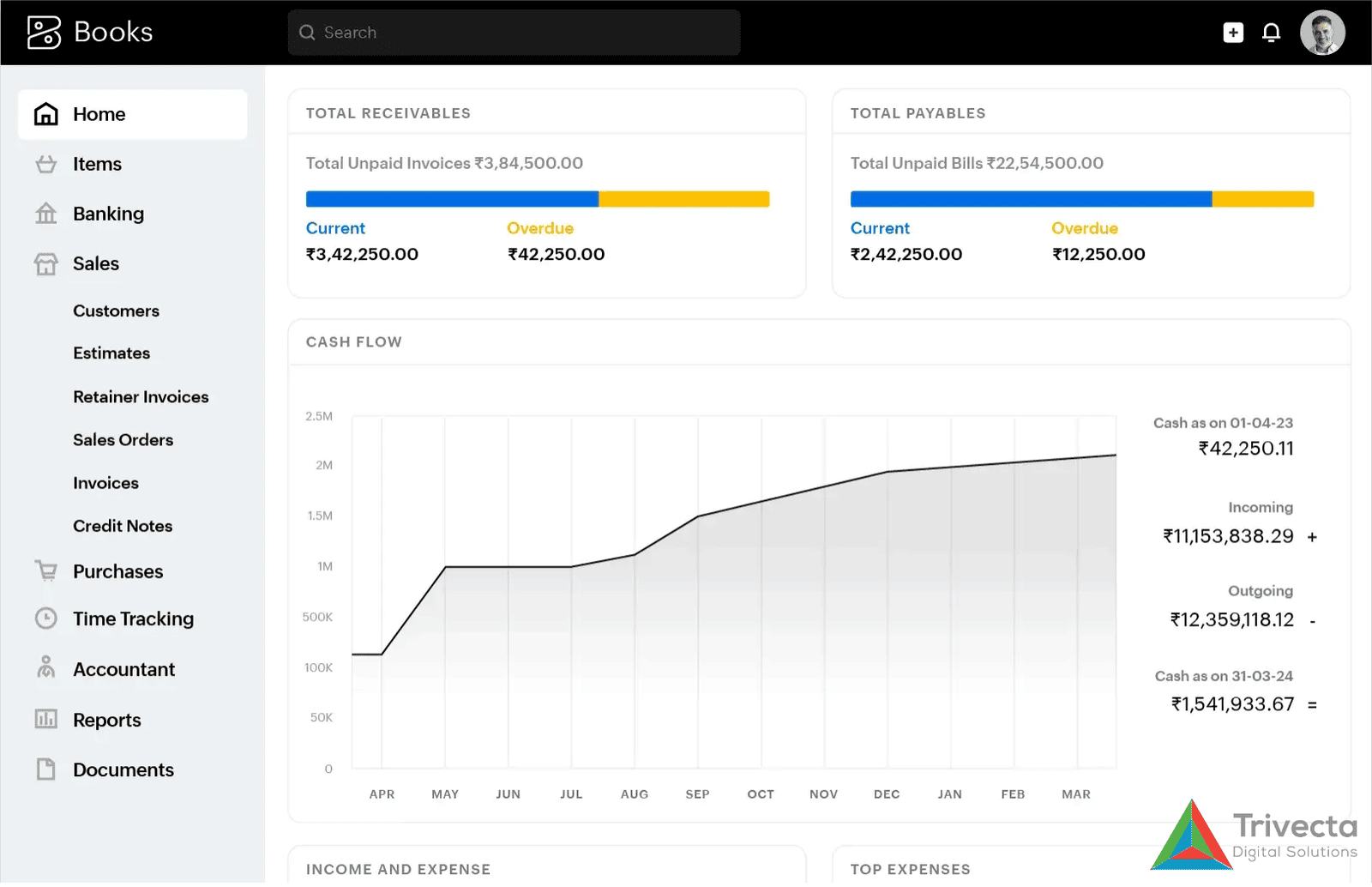Screen dimensions: 1372x887
Task: Click the Total Receivables progress bar
Action: click(x=538, y=198)
